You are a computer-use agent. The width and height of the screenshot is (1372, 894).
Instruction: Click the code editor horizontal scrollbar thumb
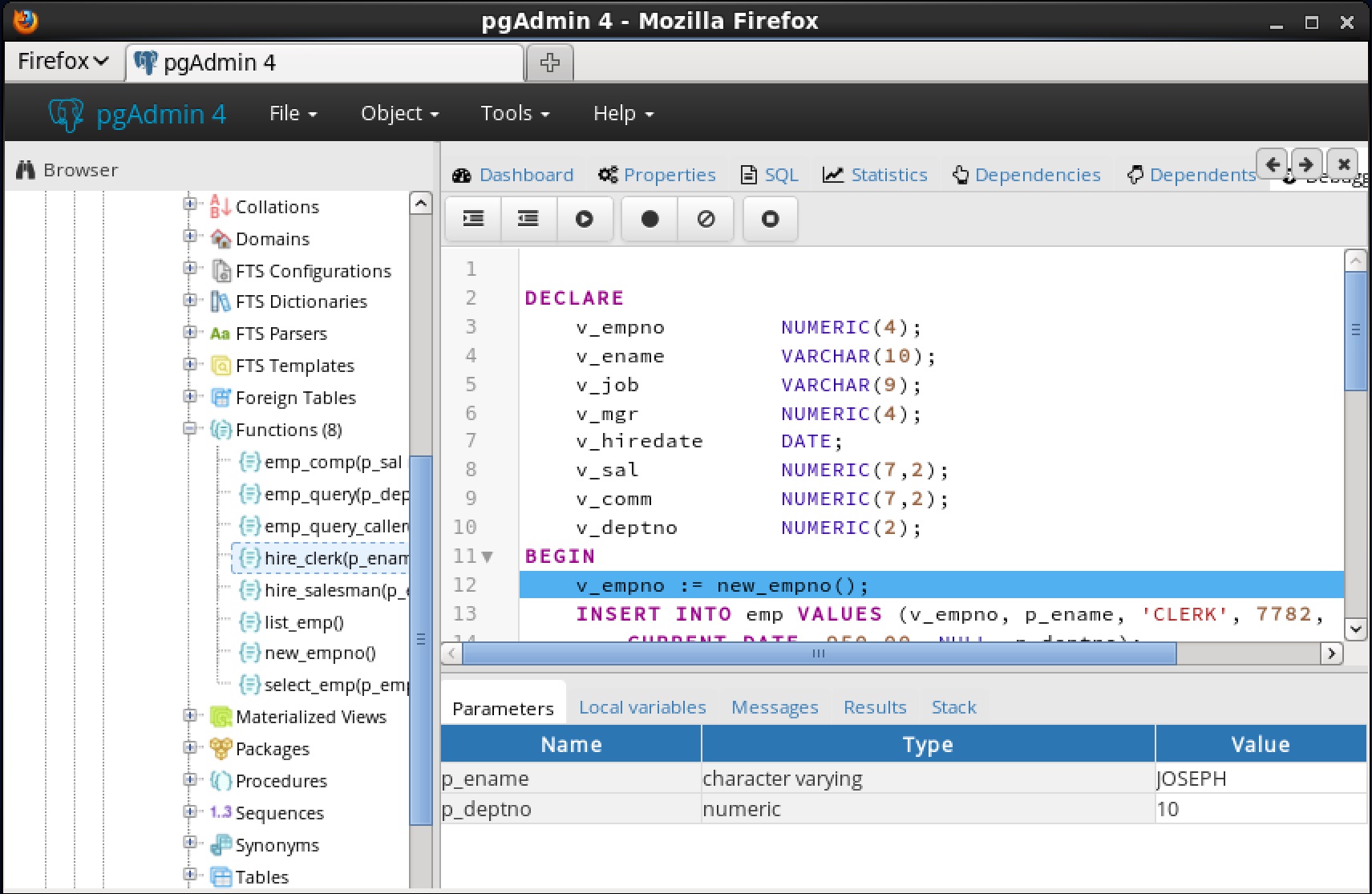click(818, 653)
